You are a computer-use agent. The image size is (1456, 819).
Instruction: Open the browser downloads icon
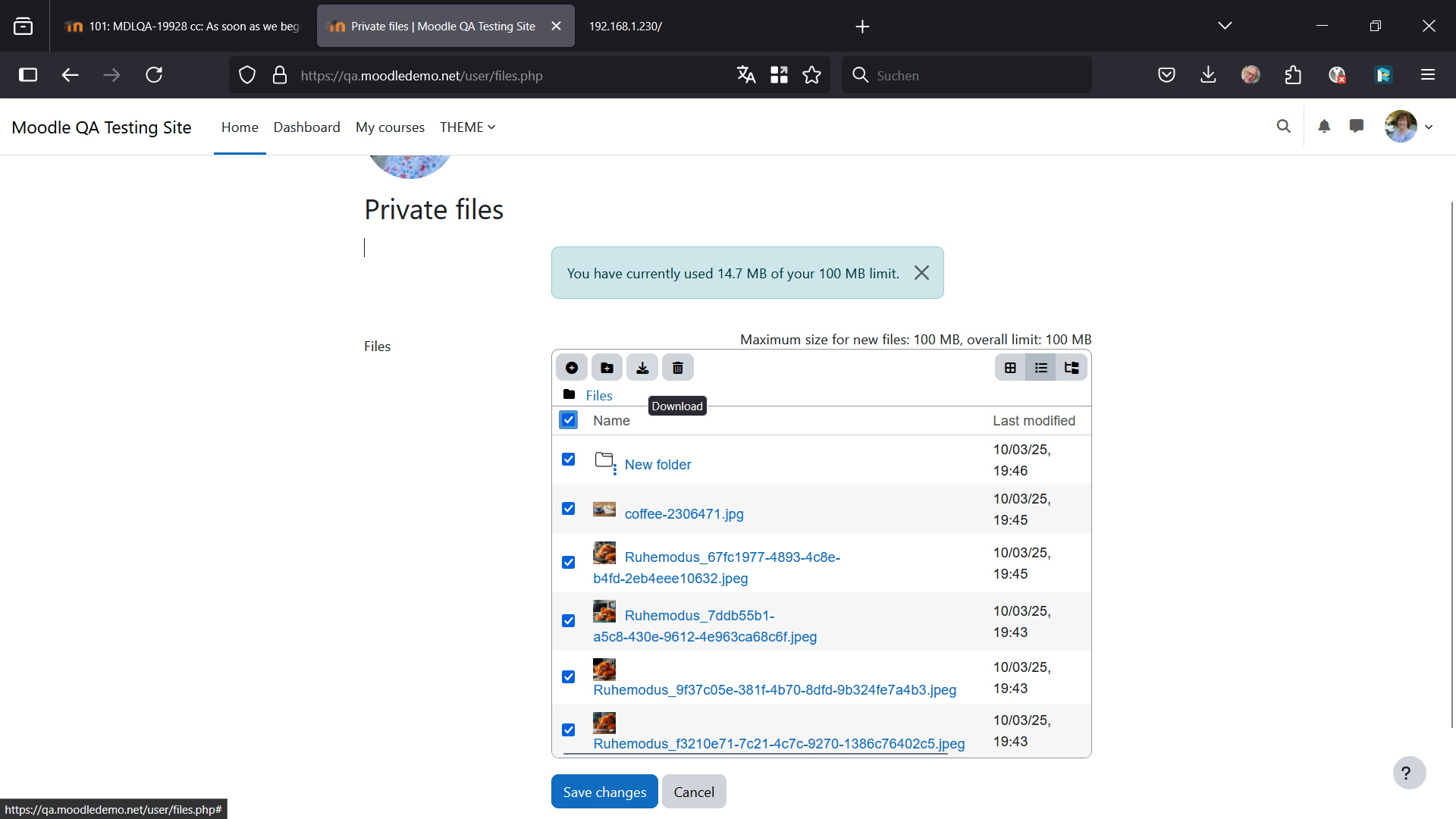(x=1209, y=75)
